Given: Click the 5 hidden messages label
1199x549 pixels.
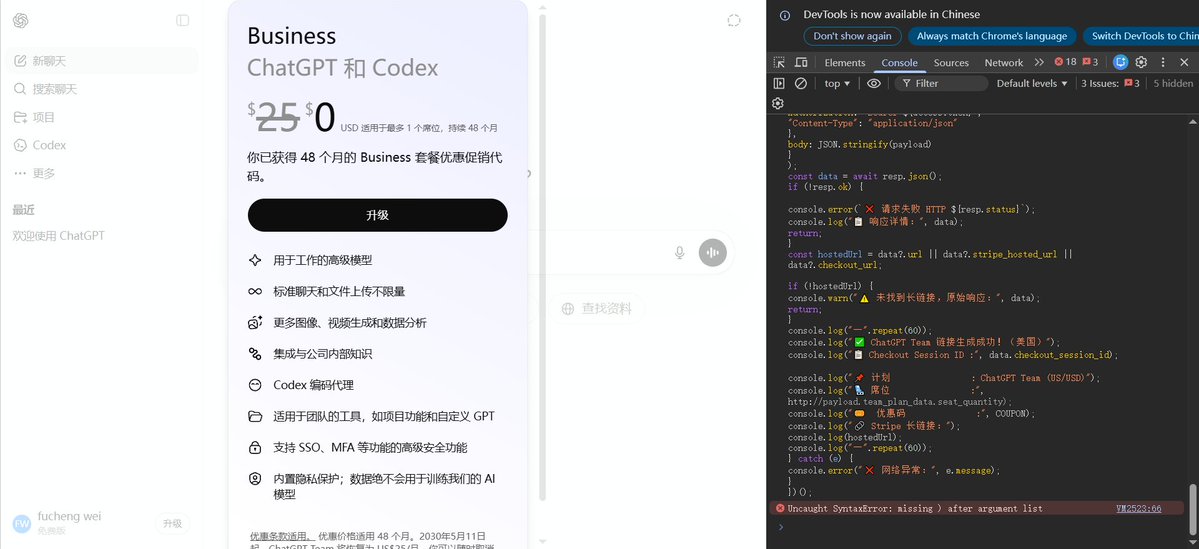Looking at the screenshot, I should pyautogui.click(x=1173, y=83).
